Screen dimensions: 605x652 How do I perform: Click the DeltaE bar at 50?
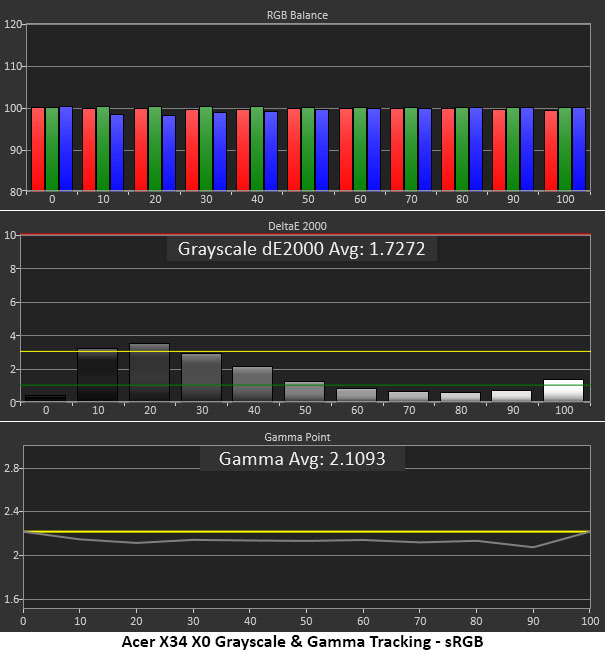point(304,391)
